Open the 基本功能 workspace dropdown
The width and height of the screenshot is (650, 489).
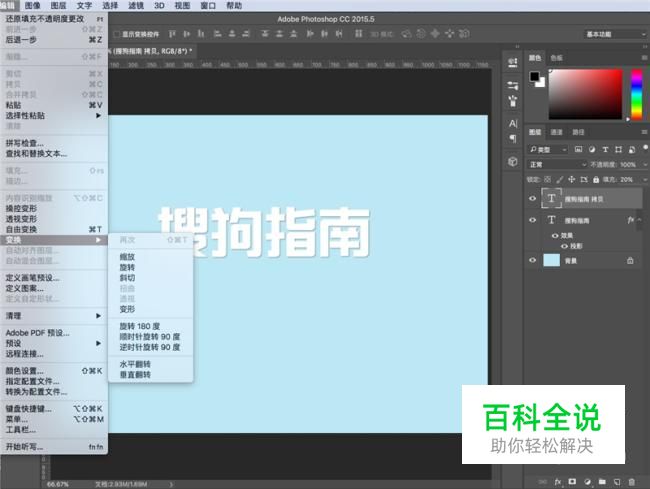pos(615,34)
